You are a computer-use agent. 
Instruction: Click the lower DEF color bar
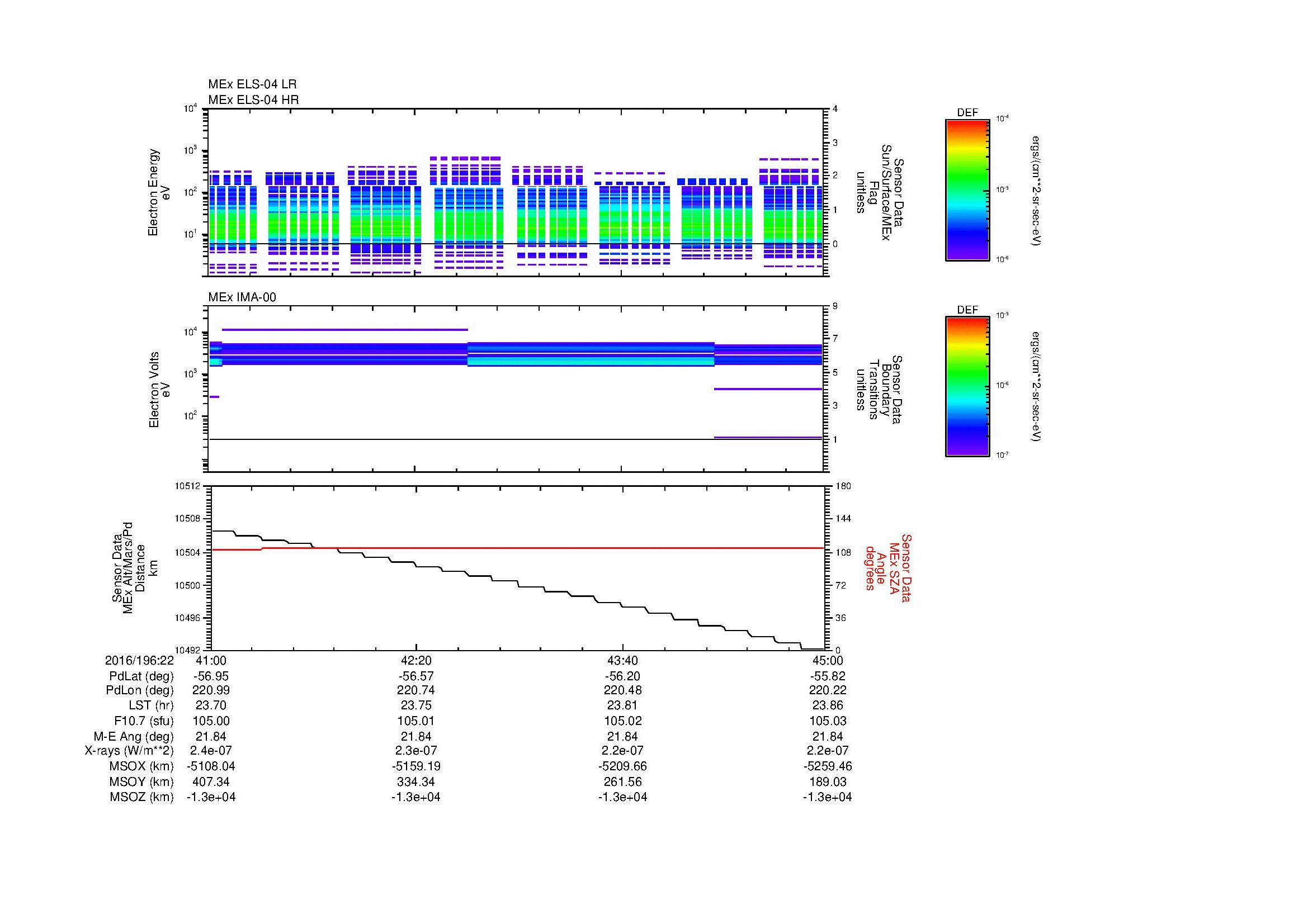click(x=967, y=387)
